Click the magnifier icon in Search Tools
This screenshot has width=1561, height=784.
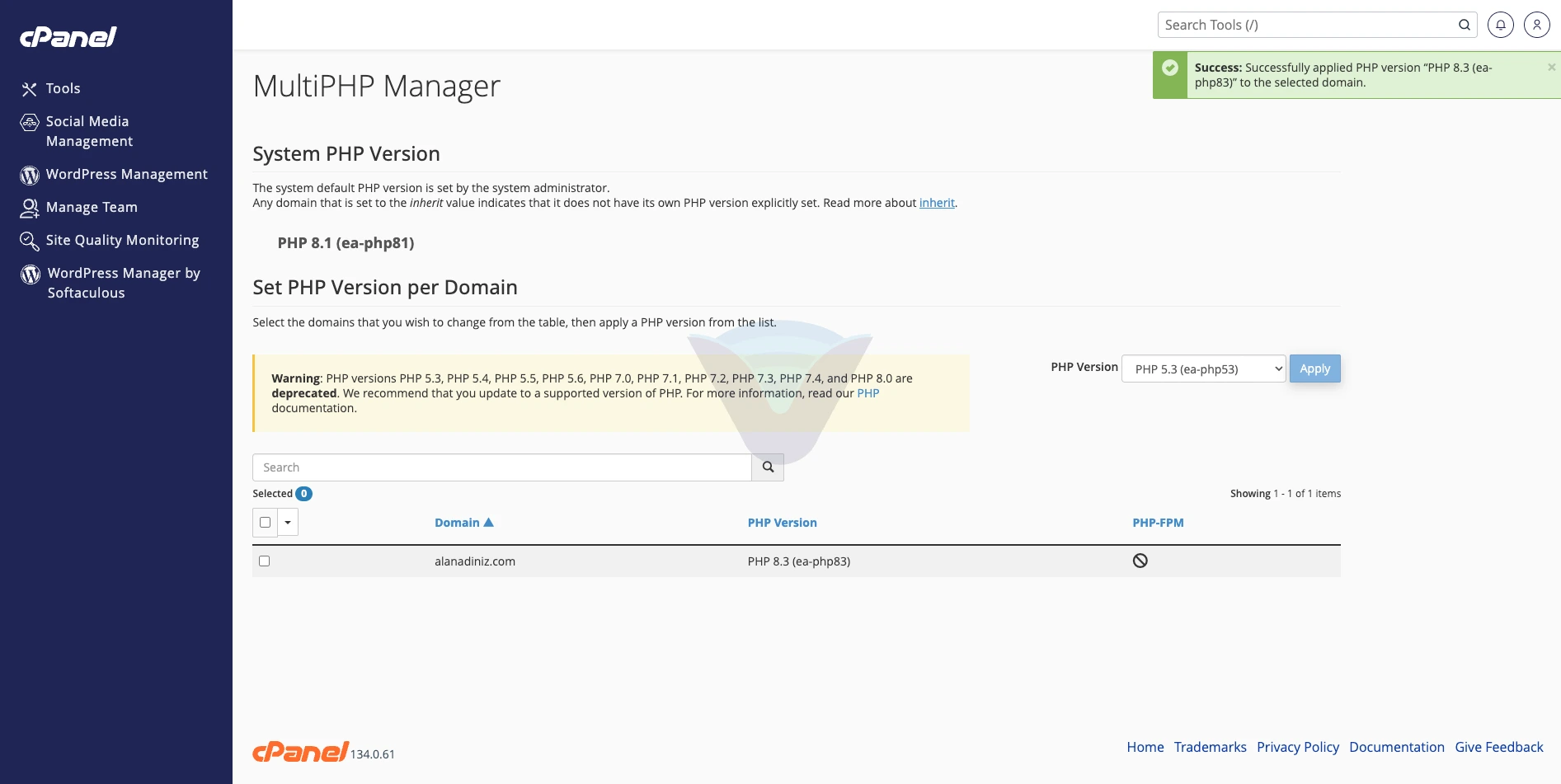click(x=1465, y=25)
